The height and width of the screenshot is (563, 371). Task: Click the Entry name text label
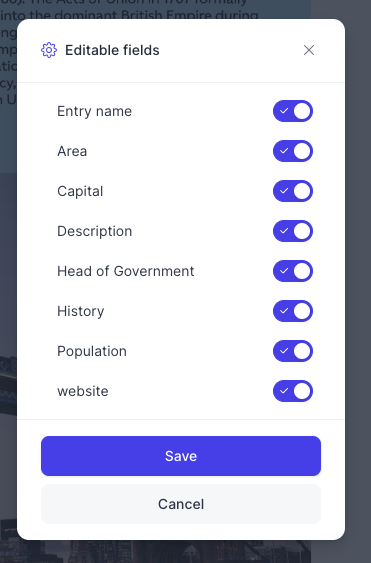(94, 111)
